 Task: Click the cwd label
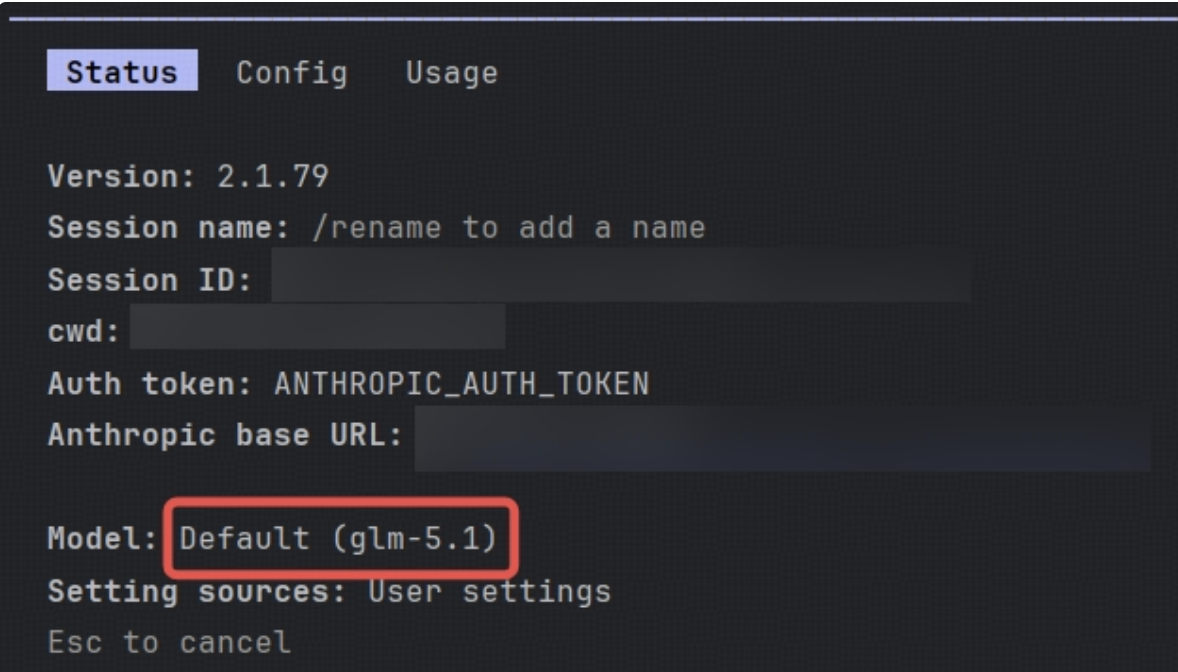[x=84, y=332]
